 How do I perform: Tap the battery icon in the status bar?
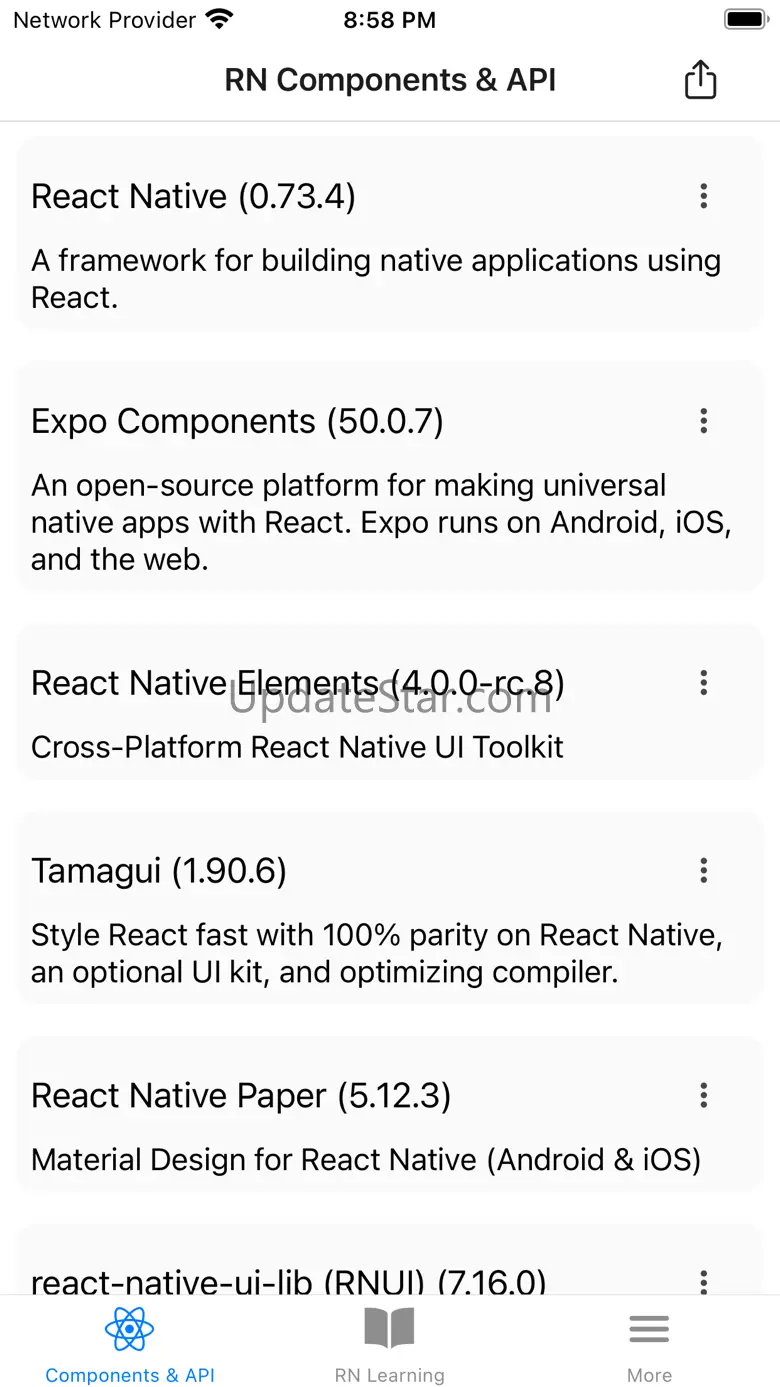(x=745, y=19)
